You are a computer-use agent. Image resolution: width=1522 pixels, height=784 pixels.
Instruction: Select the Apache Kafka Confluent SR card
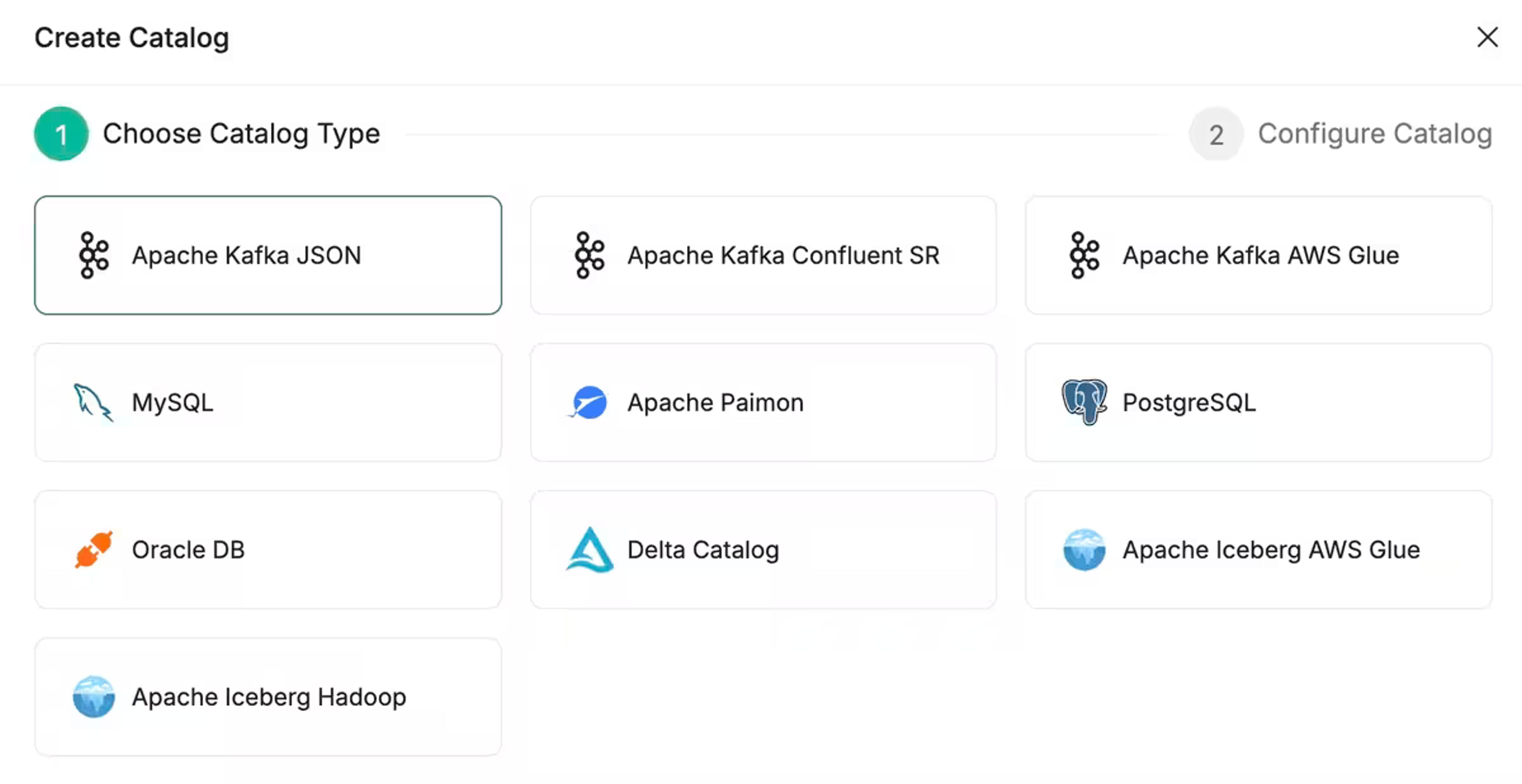[763, 255]
